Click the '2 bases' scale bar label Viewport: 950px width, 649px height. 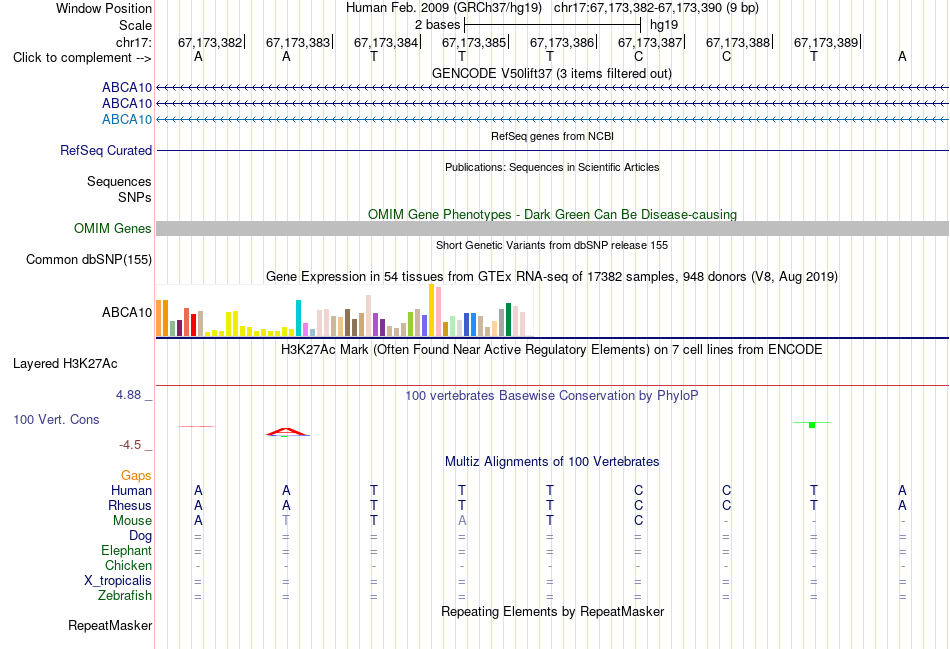pos(437,25)
